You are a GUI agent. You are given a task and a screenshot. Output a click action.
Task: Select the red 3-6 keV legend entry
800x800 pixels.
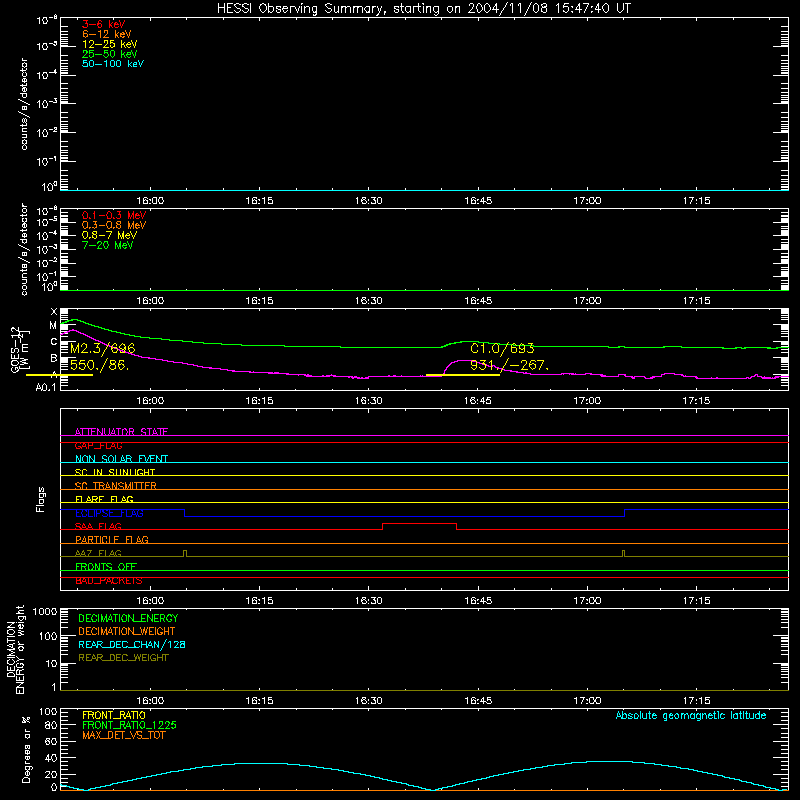coord(104,24)
